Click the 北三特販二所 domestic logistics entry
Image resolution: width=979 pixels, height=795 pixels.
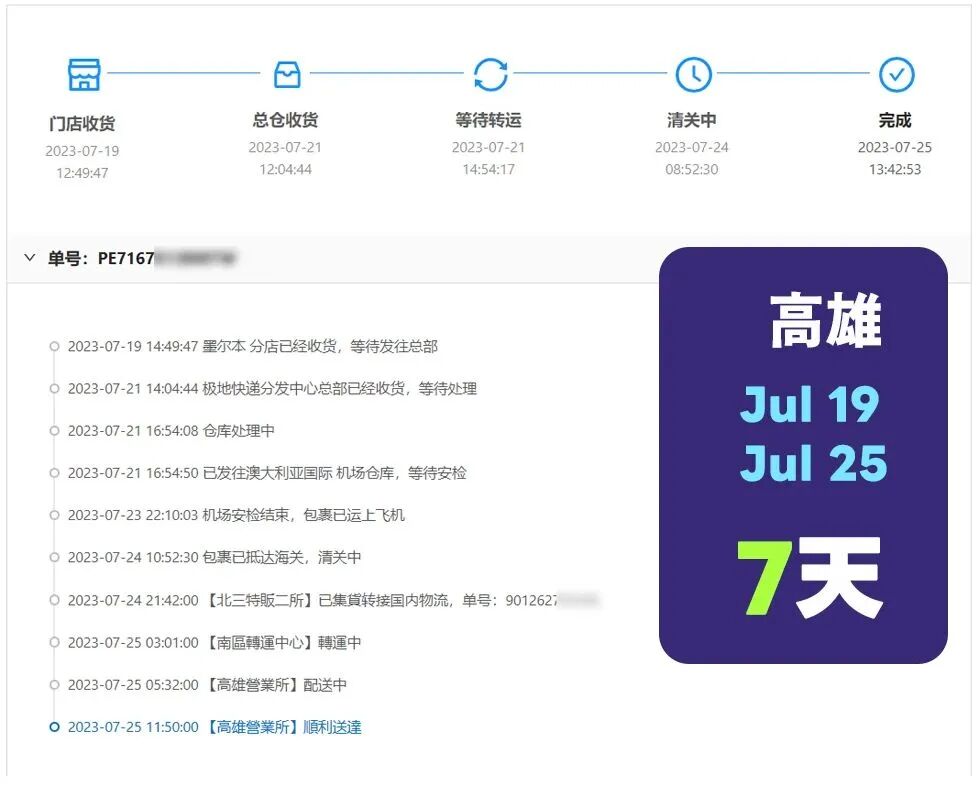click(333, 600)
